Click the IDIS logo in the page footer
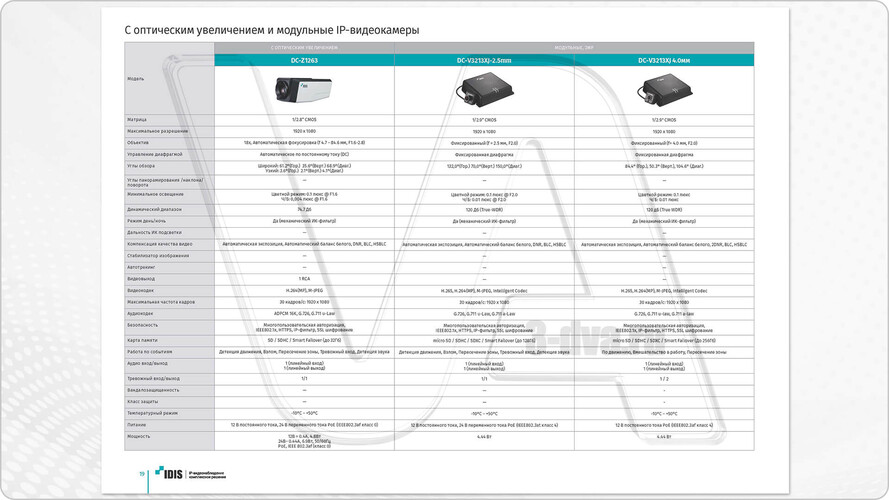The image size is (889, 500). click(x=169, y=473)
